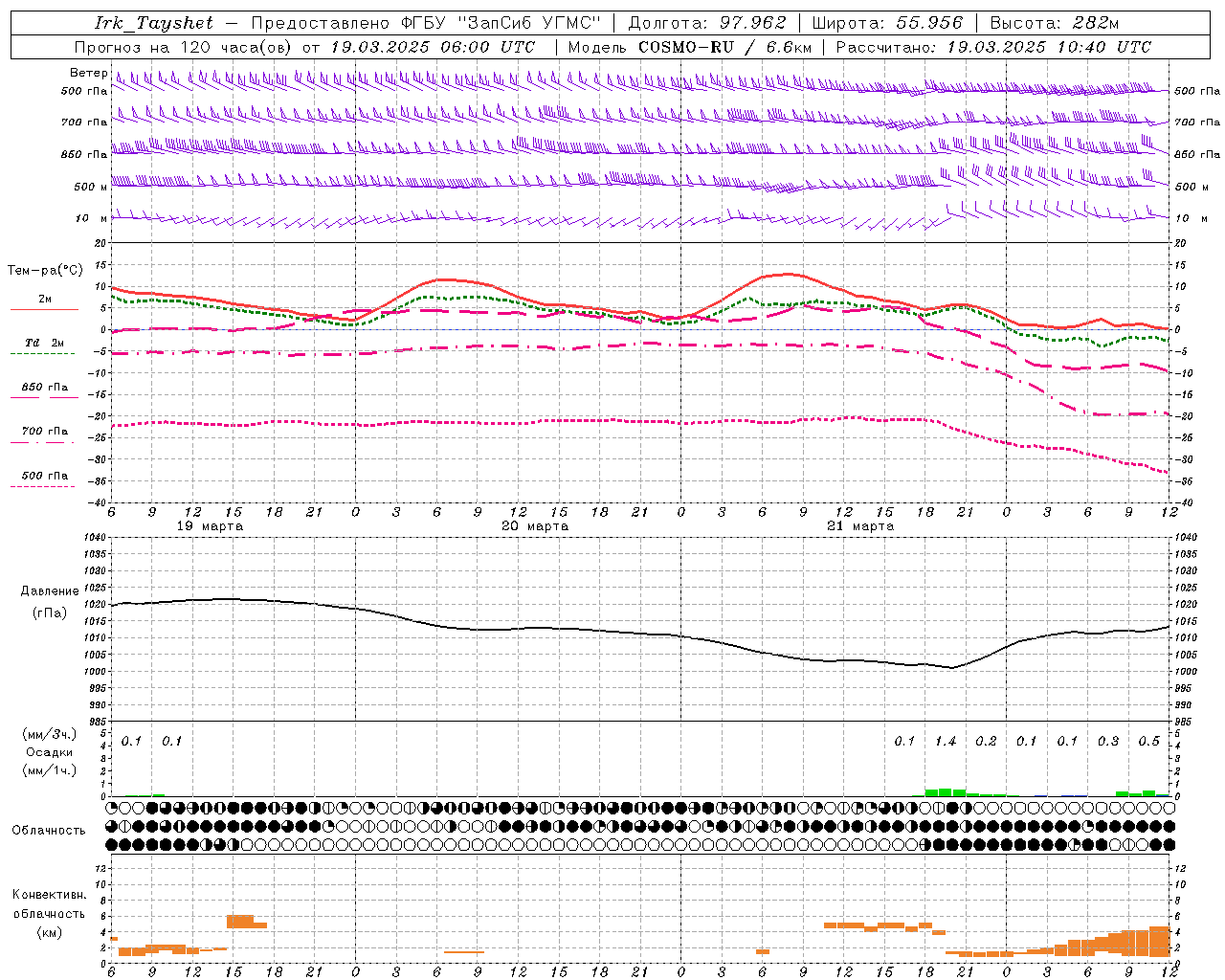Click the Td 2м dew point legend
Image resolution: width=1225 pixels, height=980 pixels.
pyautogui.click(x=45, y=343)
